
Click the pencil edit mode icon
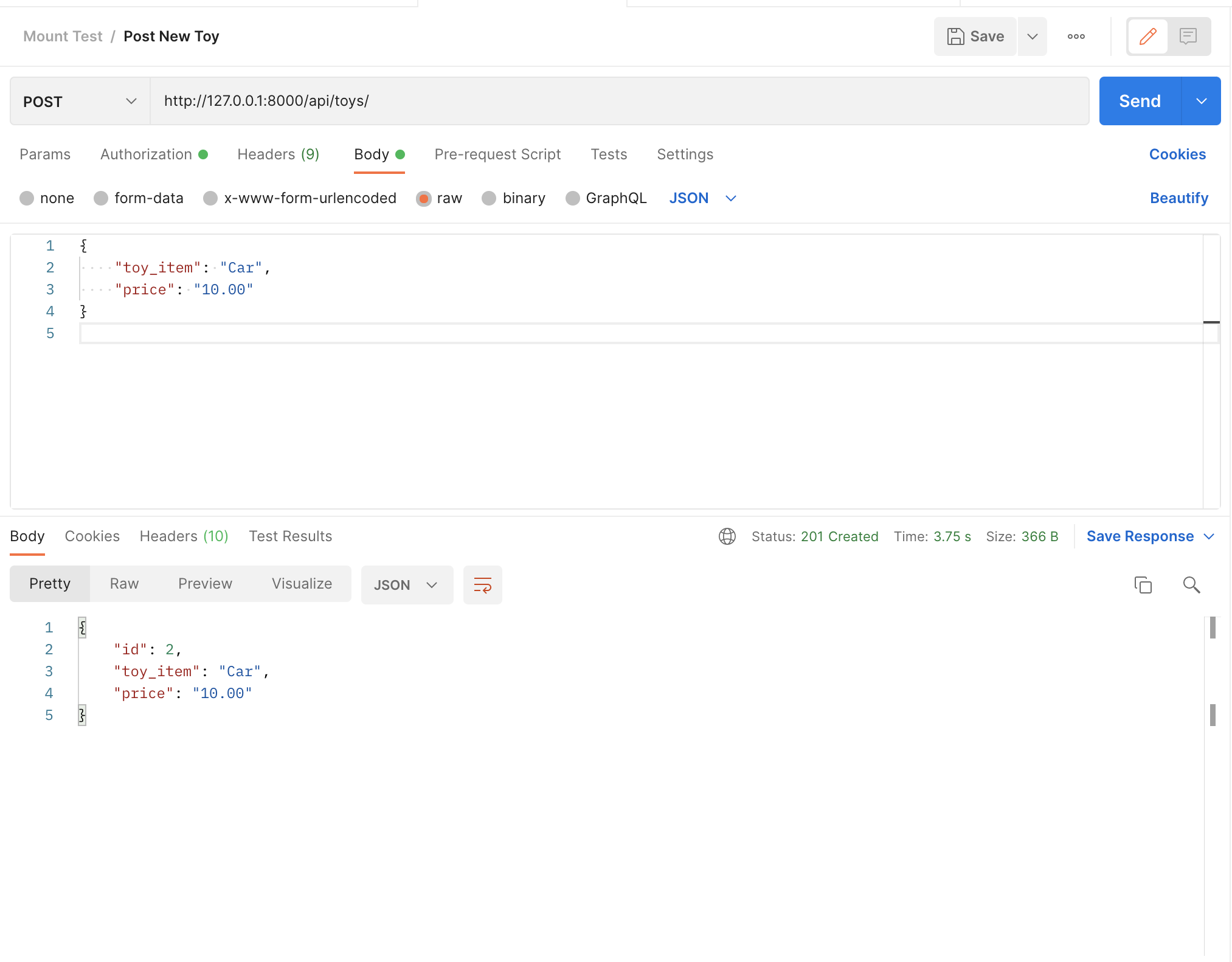click(1147, 36)
